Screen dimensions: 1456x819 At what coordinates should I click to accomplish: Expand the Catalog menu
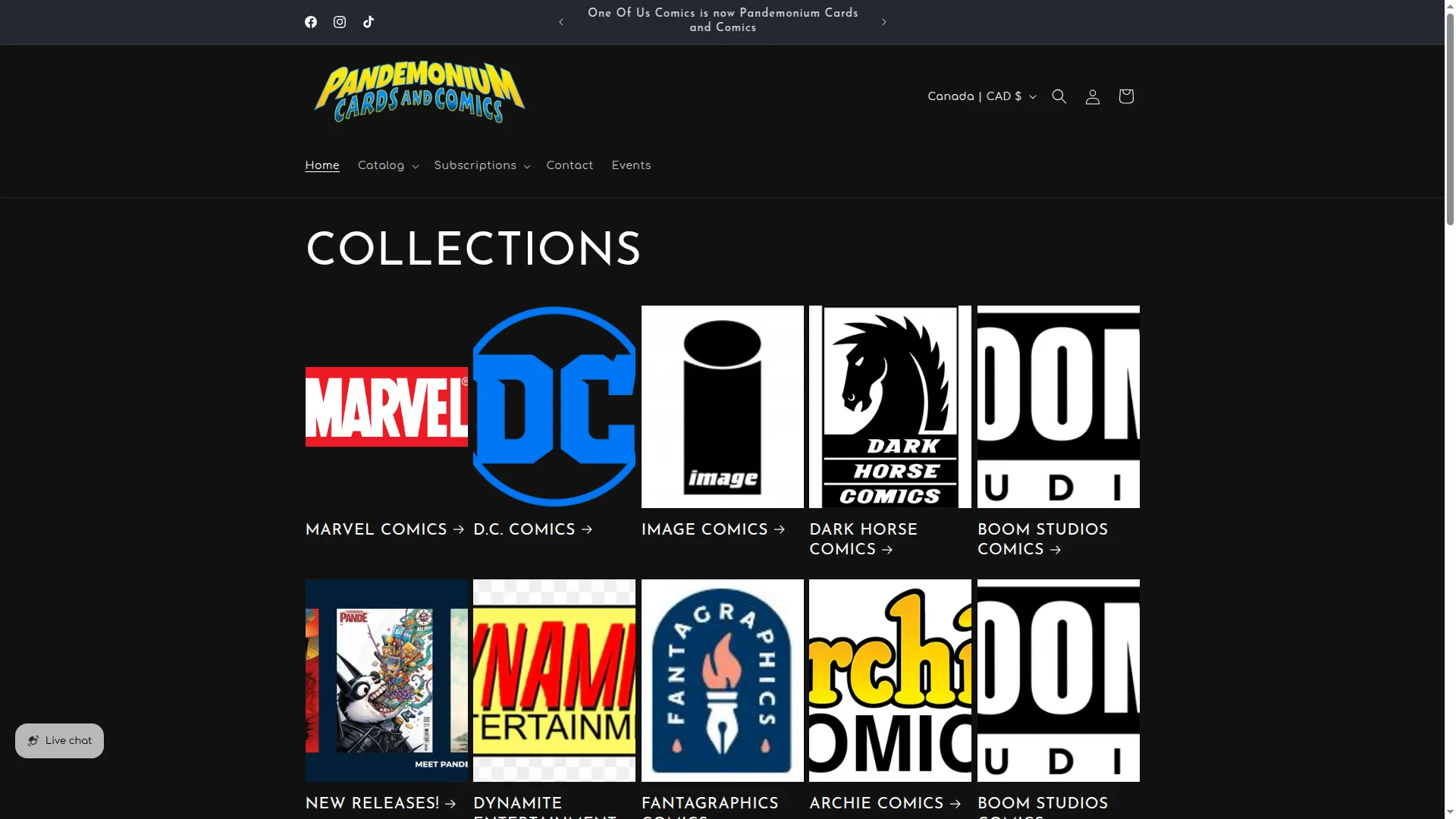388,165
